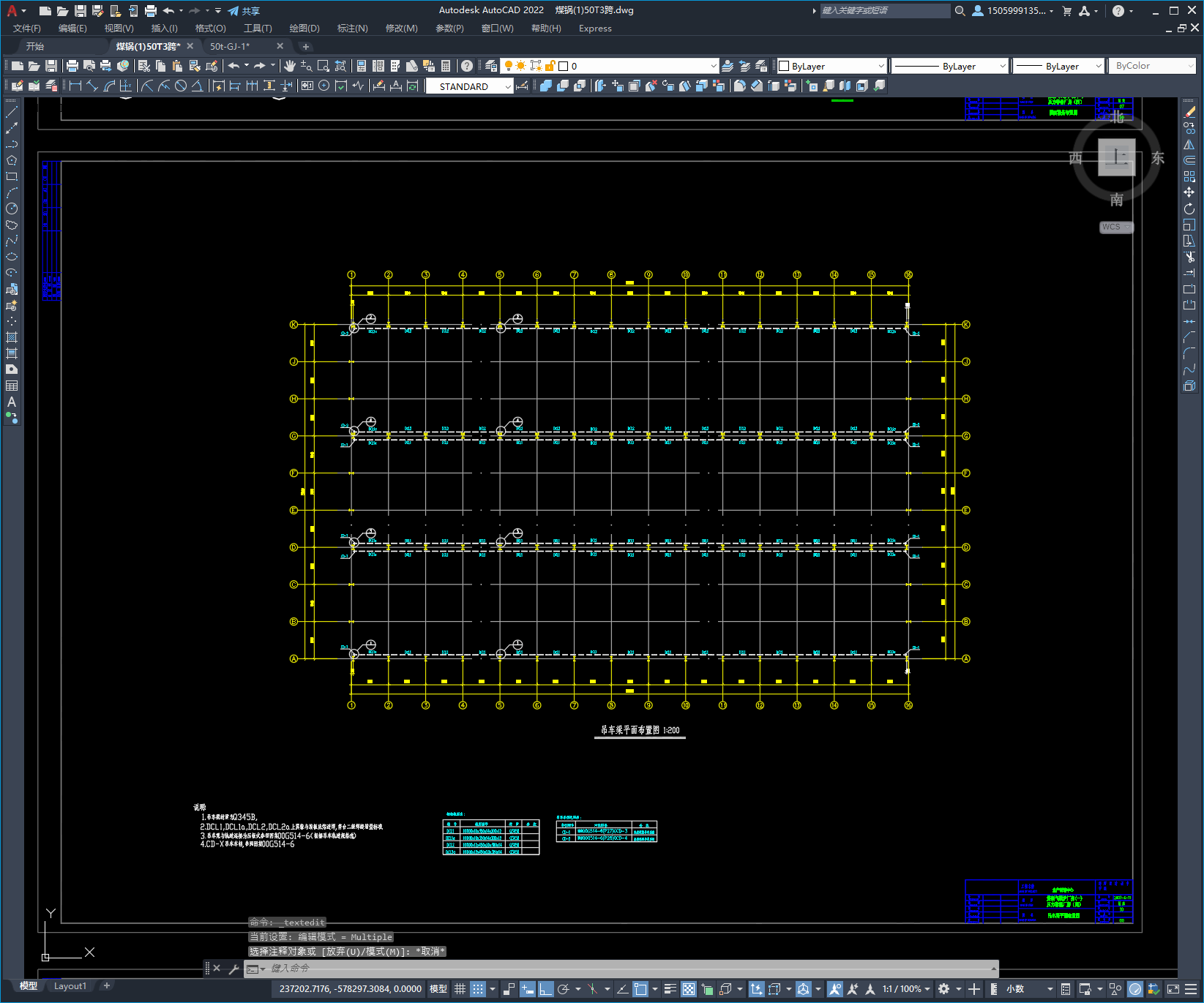Select the Hatch tool
This screenshot has height=1003, width=1204.
pos(12,337)
